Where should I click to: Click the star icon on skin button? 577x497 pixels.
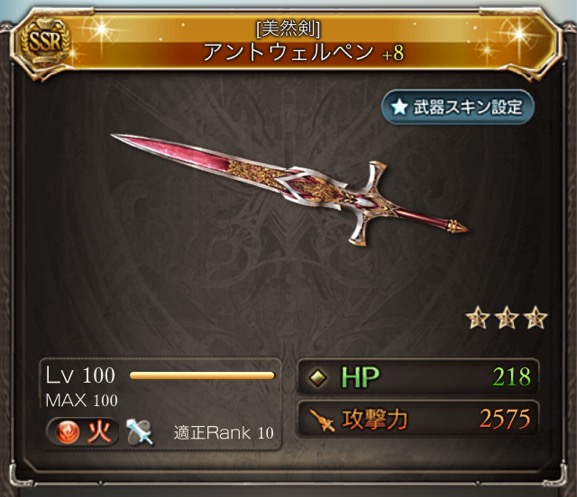point(400,107)
